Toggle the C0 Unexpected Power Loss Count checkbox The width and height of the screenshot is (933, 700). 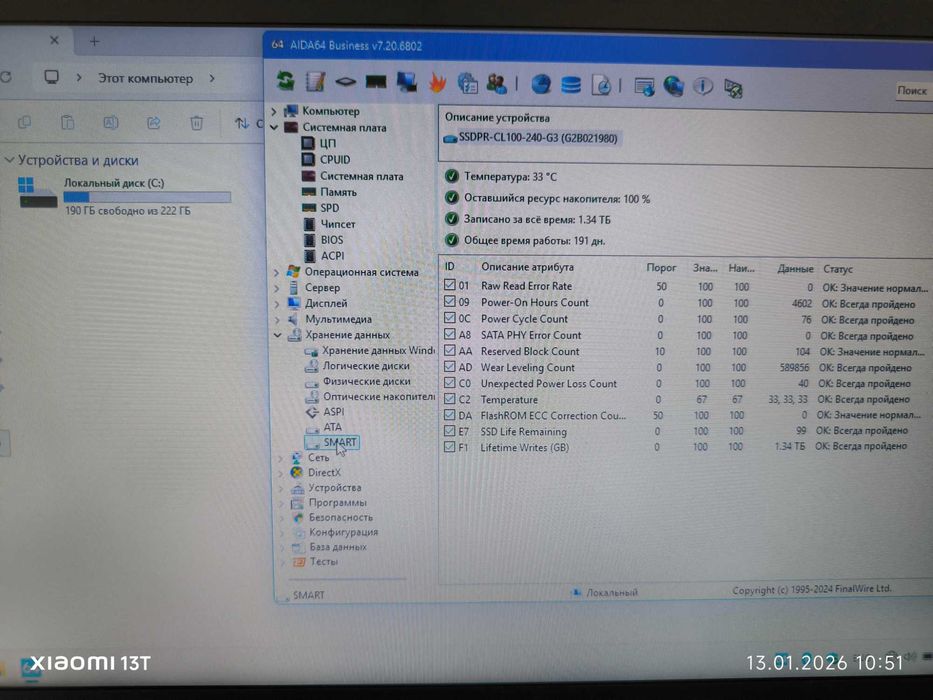click(x=450, y=383)
